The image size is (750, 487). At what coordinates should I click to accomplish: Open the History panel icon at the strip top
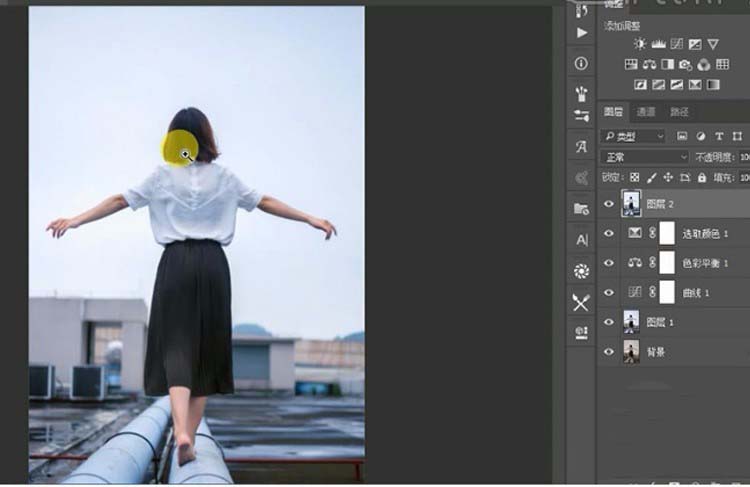point(582,11)
